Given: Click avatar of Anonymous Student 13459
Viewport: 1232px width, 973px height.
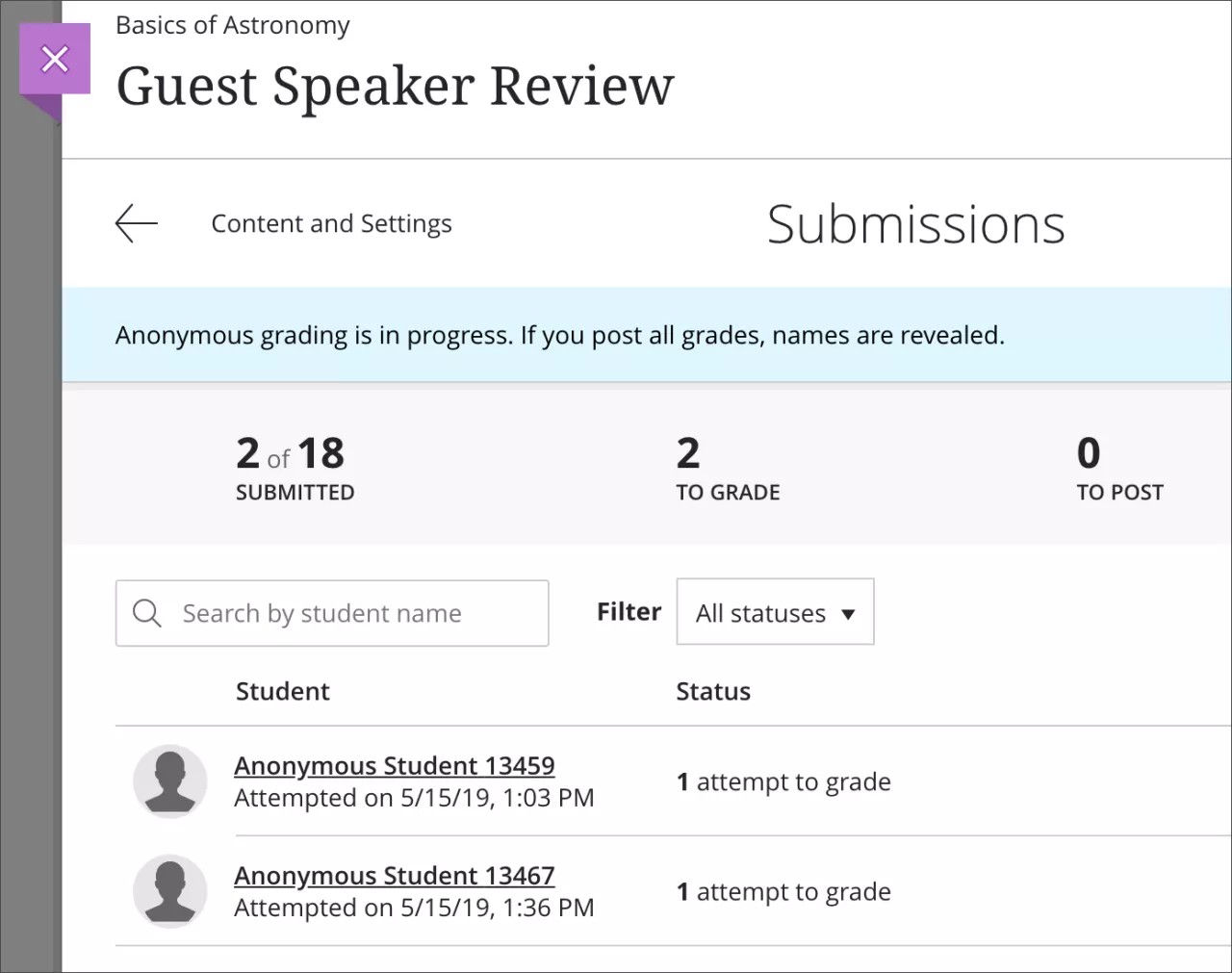Looking at the screenshot, I should (x=170, y=781).
